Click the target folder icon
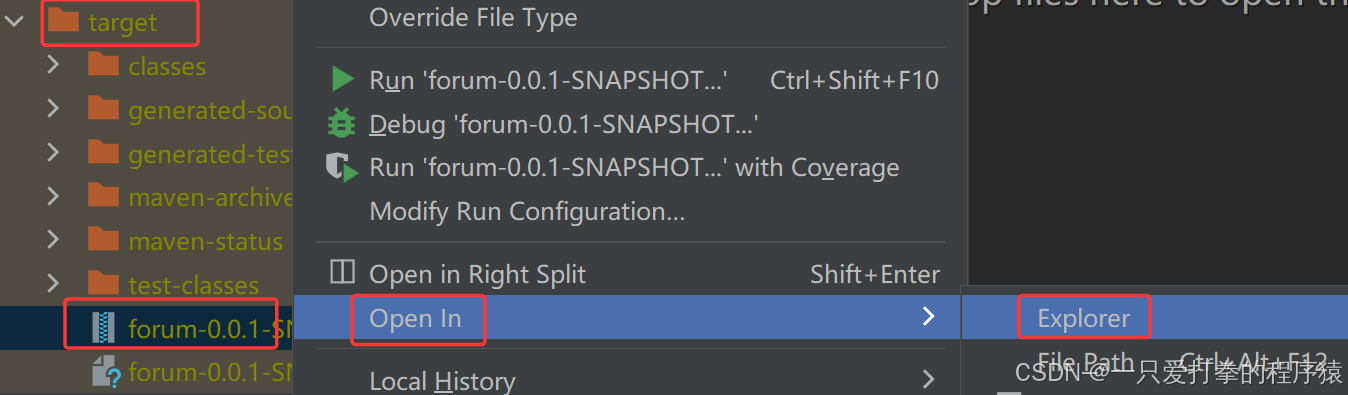The image size is (1348, 395). click(x=64, y=21)
